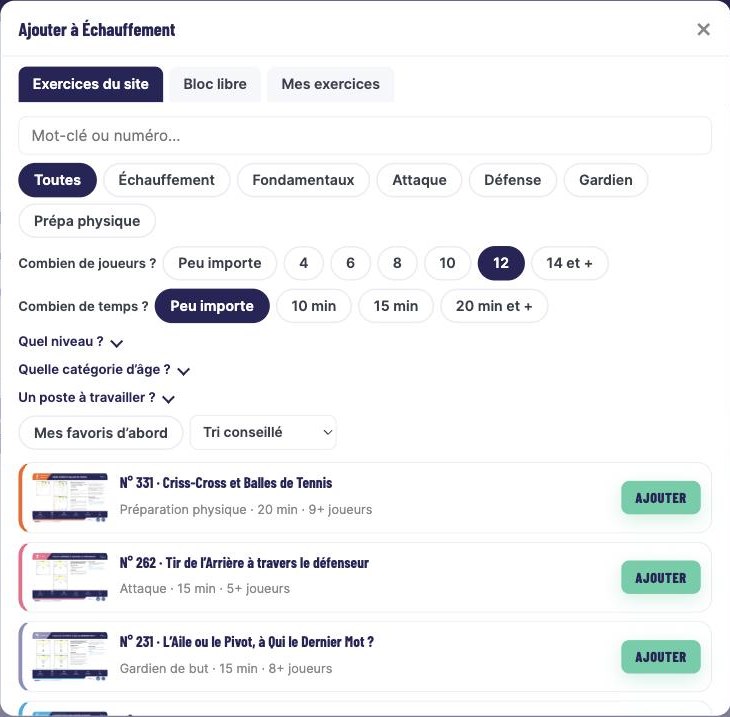This screenshot has width=730, height=717.
Task: Expand Un poste à travailler ? section
Action: tap(97, 398)
